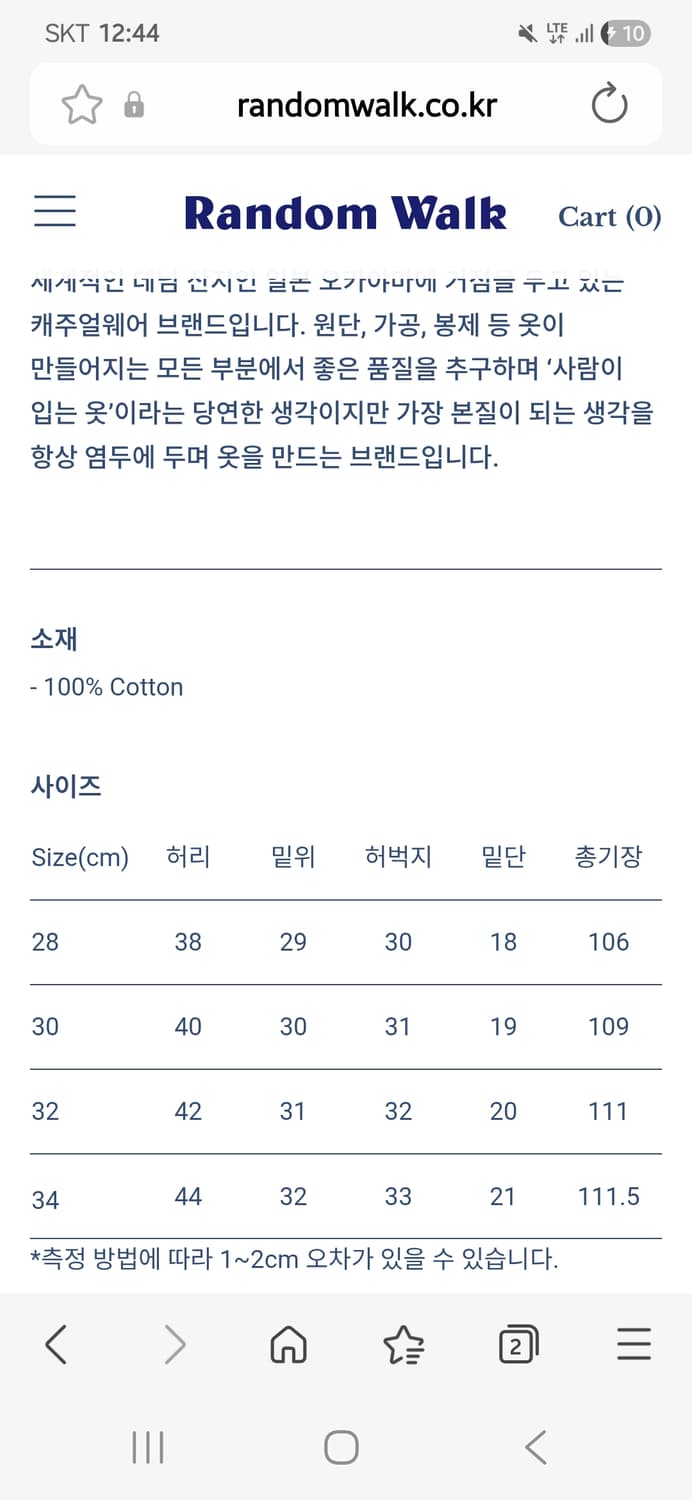
Task: Select size 28 in the size table
Action: (x=45, y=941)
